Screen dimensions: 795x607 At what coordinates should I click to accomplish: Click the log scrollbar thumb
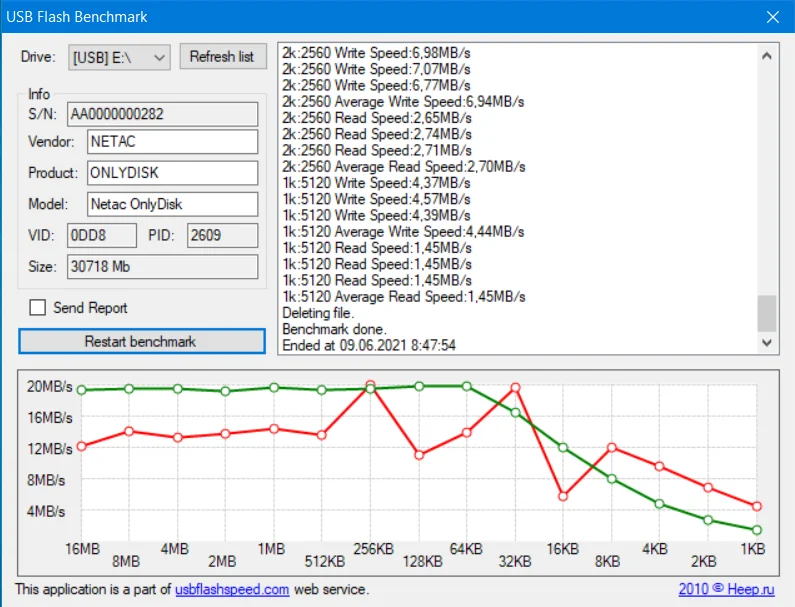[x=767, y=313]
